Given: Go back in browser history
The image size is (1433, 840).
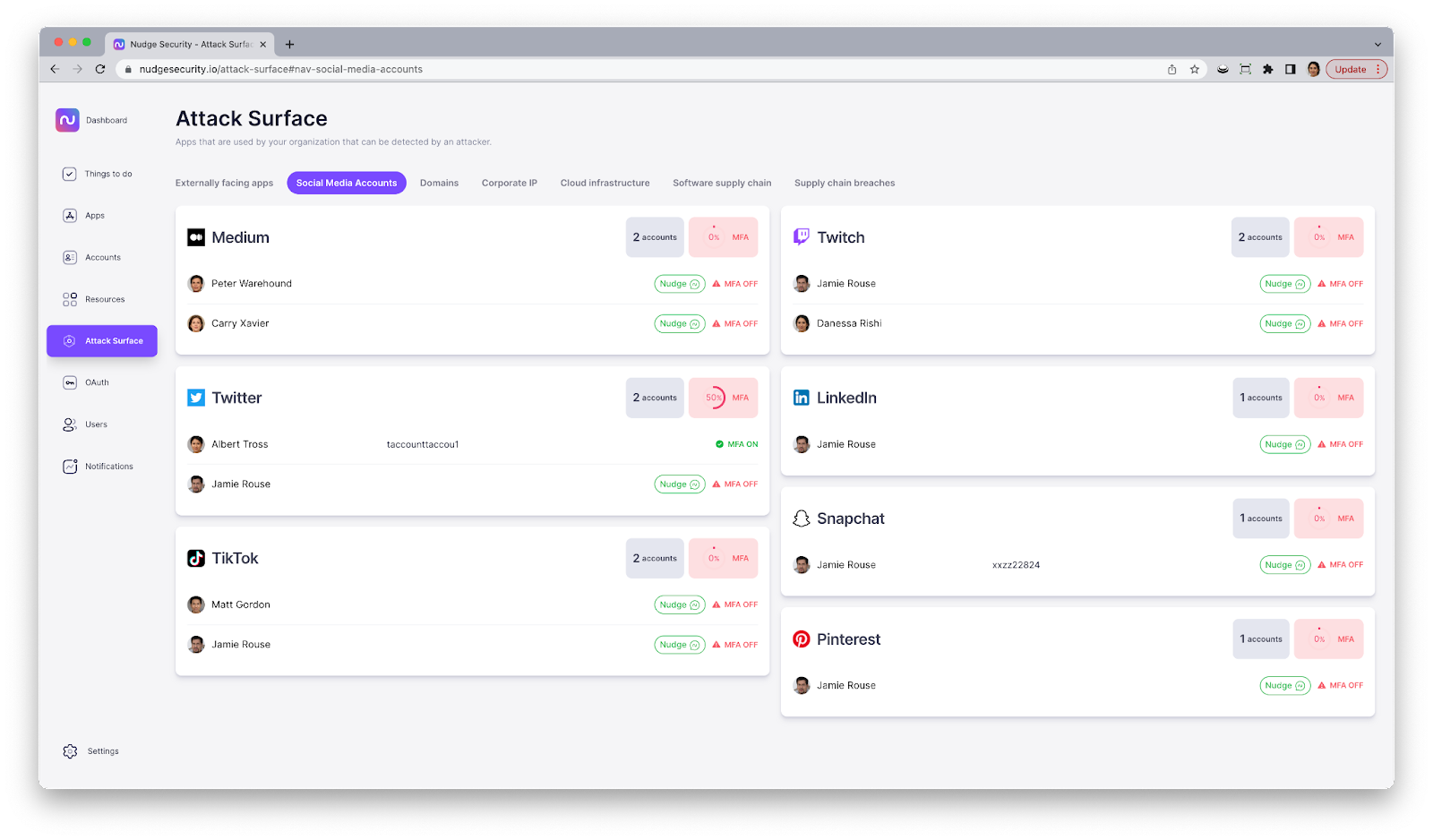Looking at the screenshot, I should tap(55, 69).
